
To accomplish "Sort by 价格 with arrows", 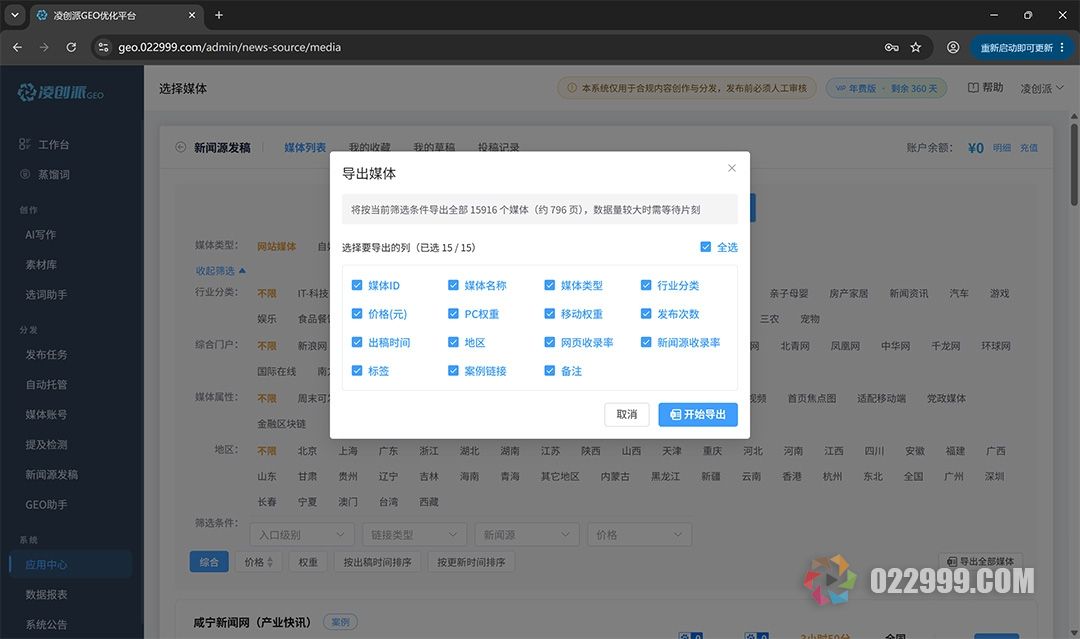I will tap(259, 562).
